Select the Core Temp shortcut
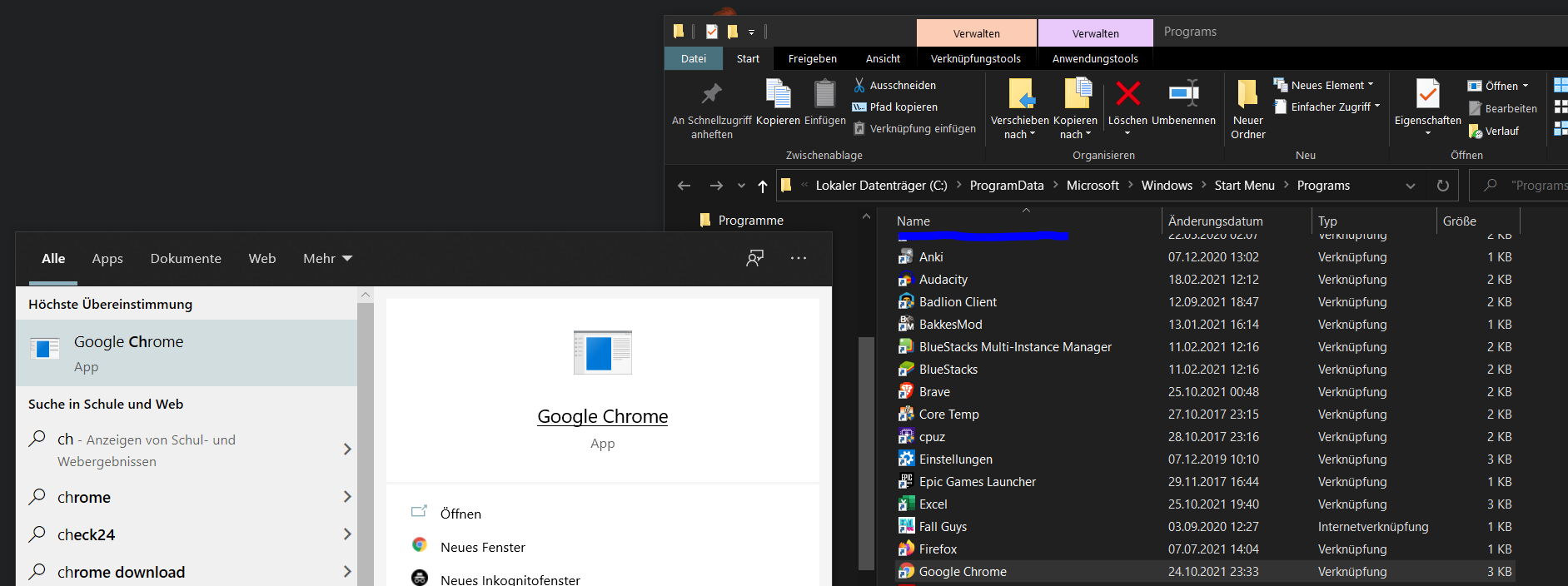1568x586 pixels. (948, 414)
